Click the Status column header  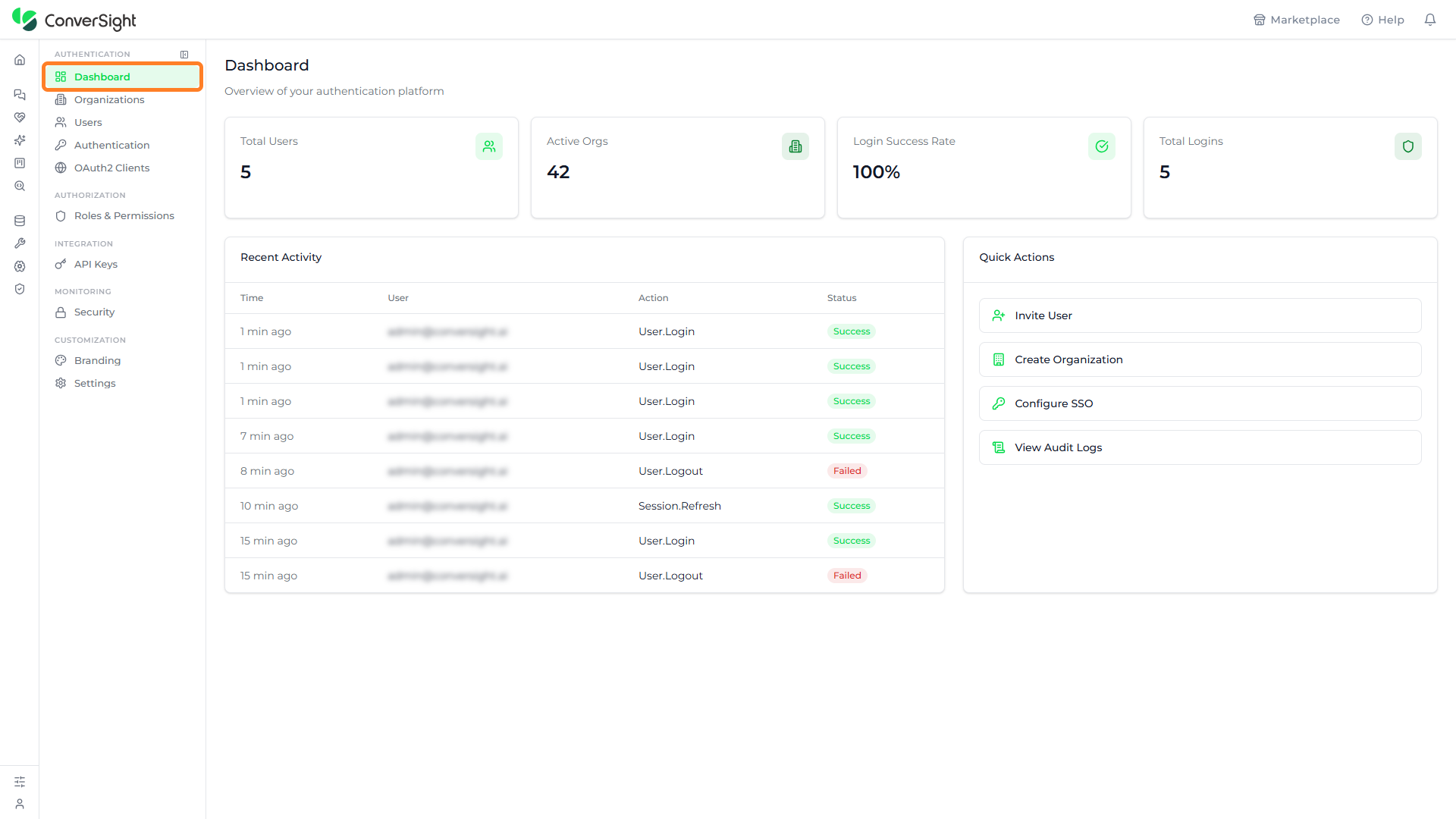point(842,298)
